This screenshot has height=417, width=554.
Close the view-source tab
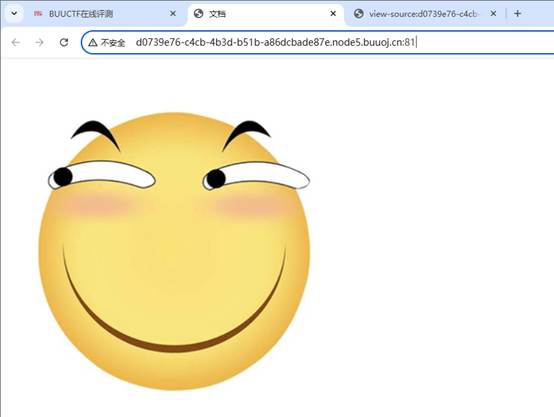493,14
